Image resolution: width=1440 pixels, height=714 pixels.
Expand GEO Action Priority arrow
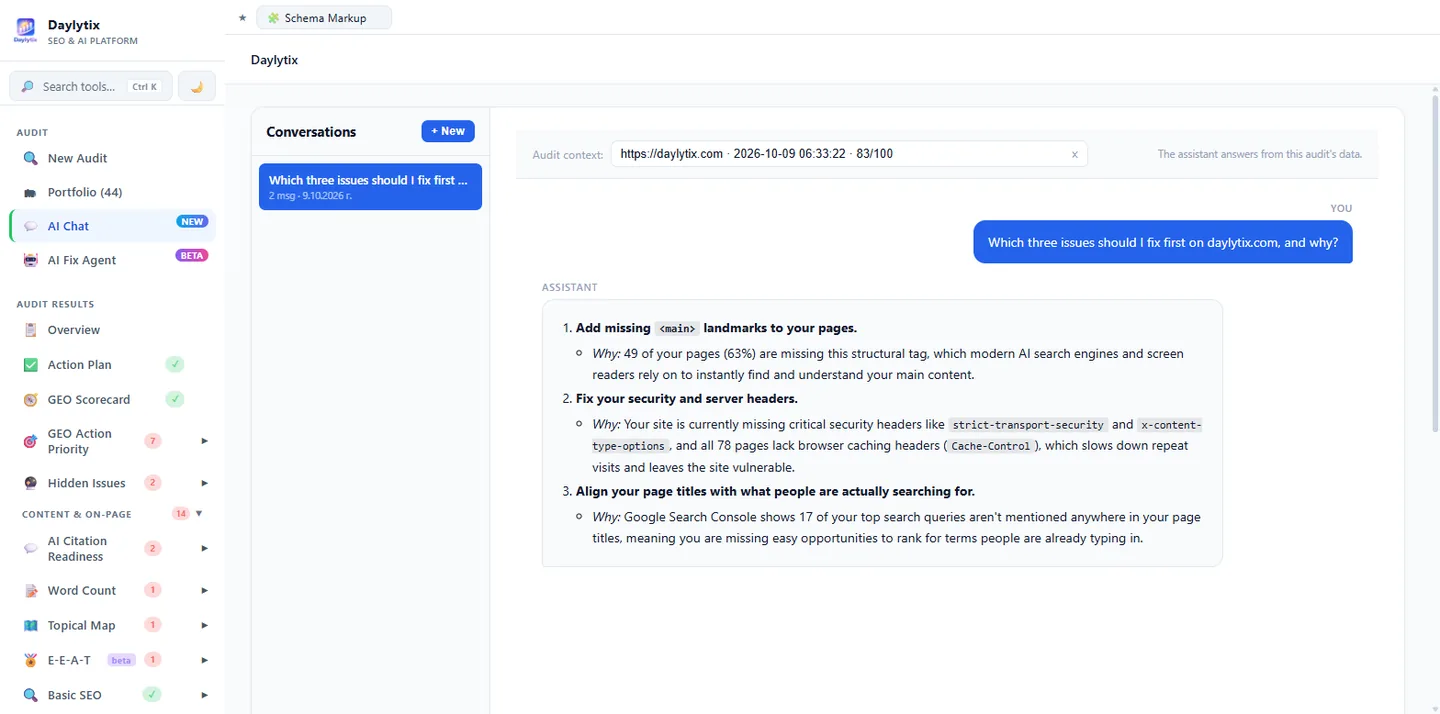click(204, 441)
